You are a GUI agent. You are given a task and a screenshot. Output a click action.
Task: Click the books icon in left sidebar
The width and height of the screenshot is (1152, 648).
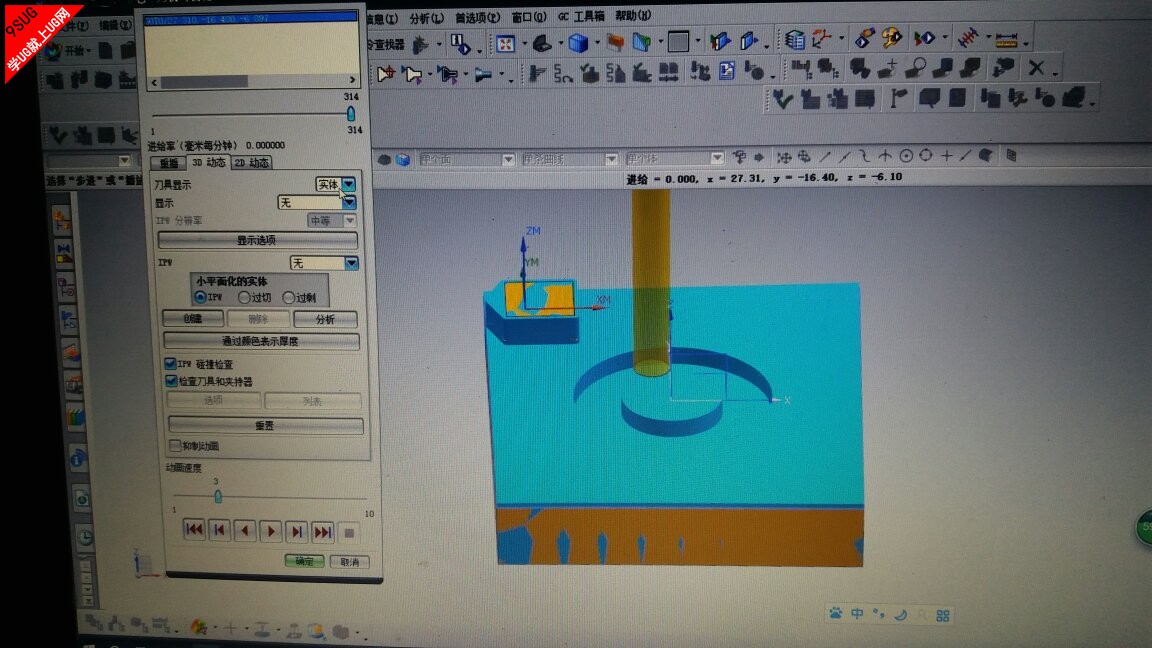pos(76,417)
